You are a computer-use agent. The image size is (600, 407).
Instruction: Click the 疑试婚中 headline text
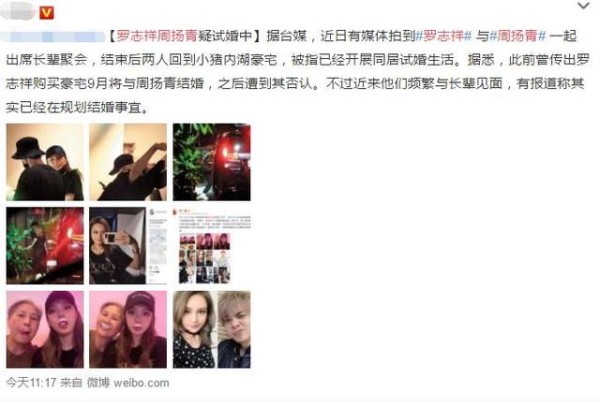pyautogui.click(x=225, y=36)
